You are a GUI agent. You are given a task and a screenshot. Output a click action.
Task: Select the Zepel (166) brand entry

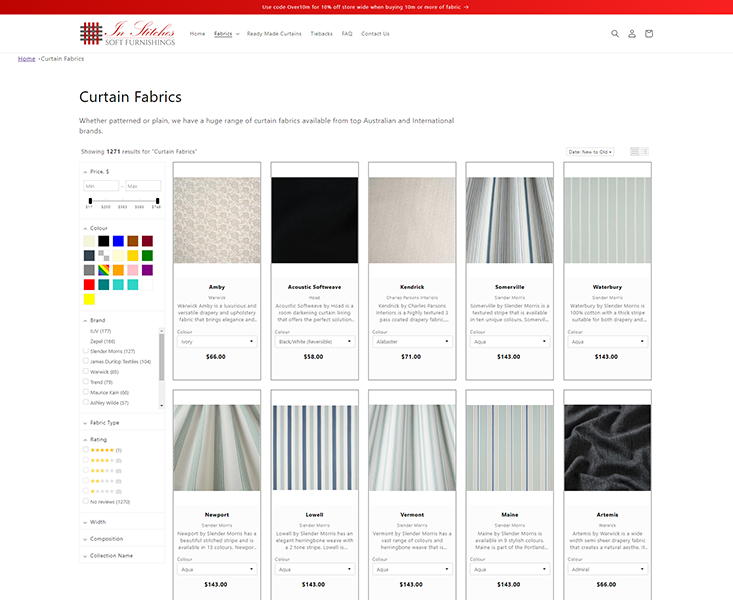point(102,341)
